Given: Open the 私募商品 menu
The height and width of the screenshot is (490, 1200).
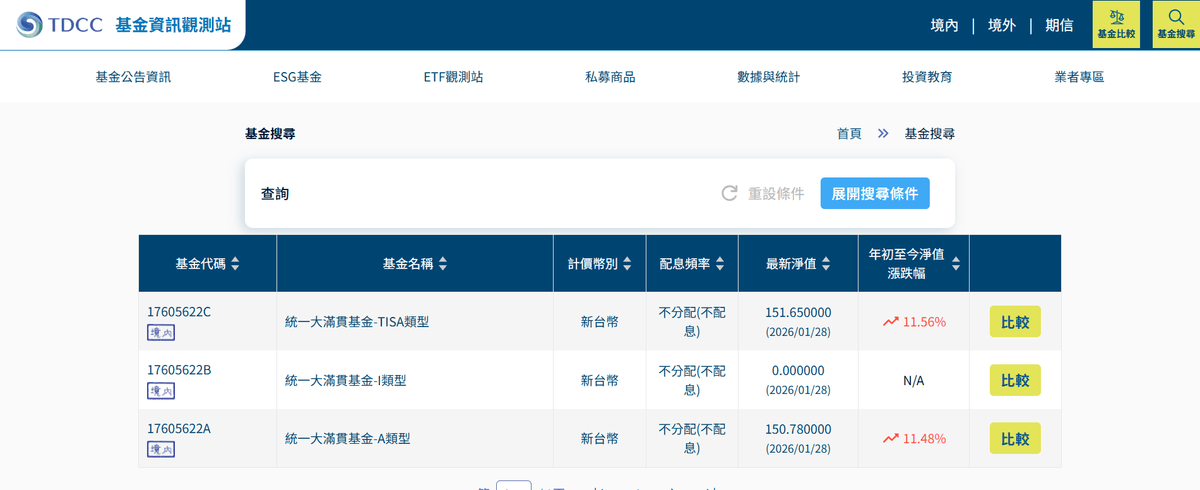Looking at the screenshot, I should [610, 77].
